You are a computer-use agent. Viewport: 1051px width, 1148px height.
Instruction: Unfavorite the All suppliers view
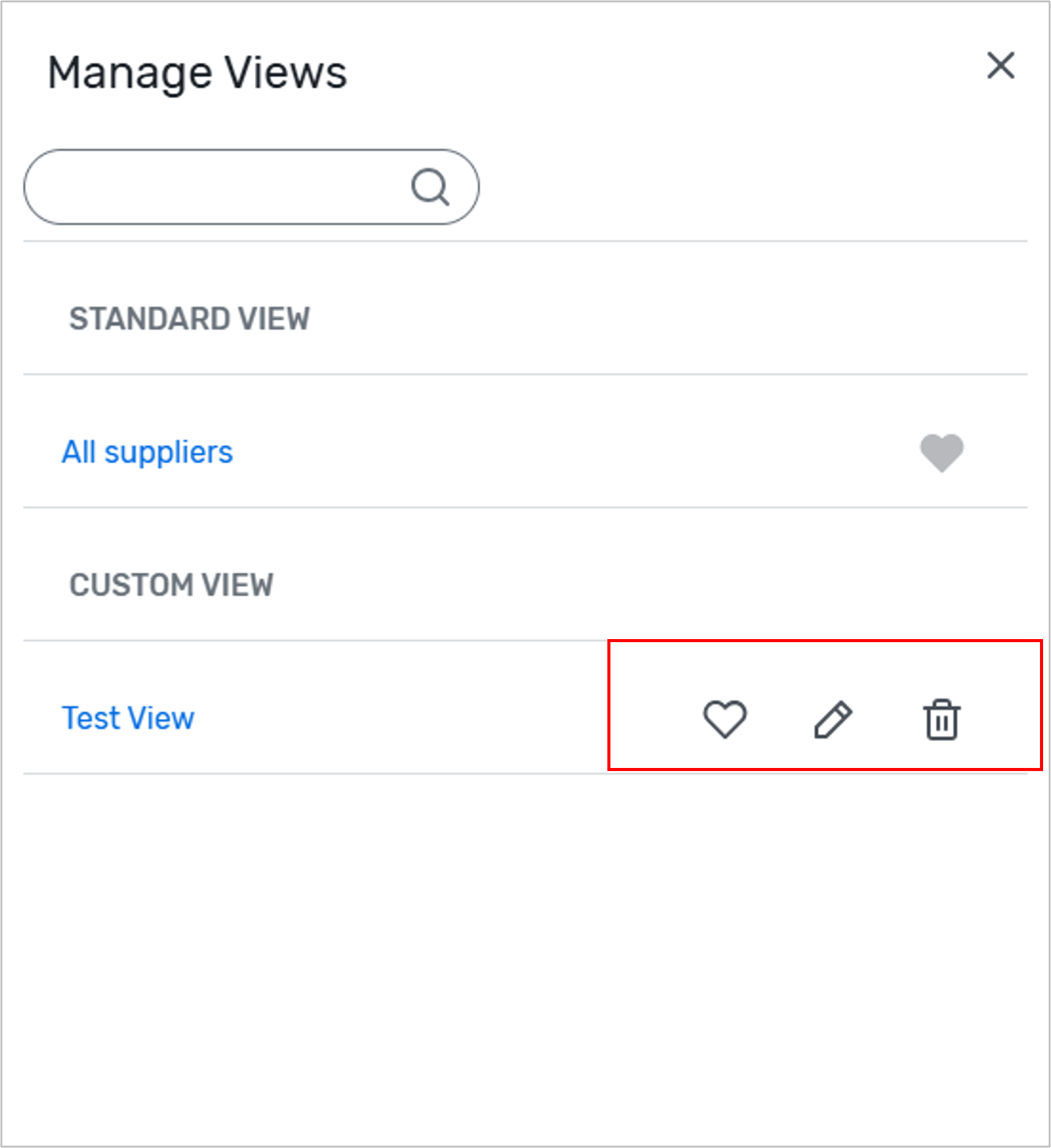tap(942, 453)
